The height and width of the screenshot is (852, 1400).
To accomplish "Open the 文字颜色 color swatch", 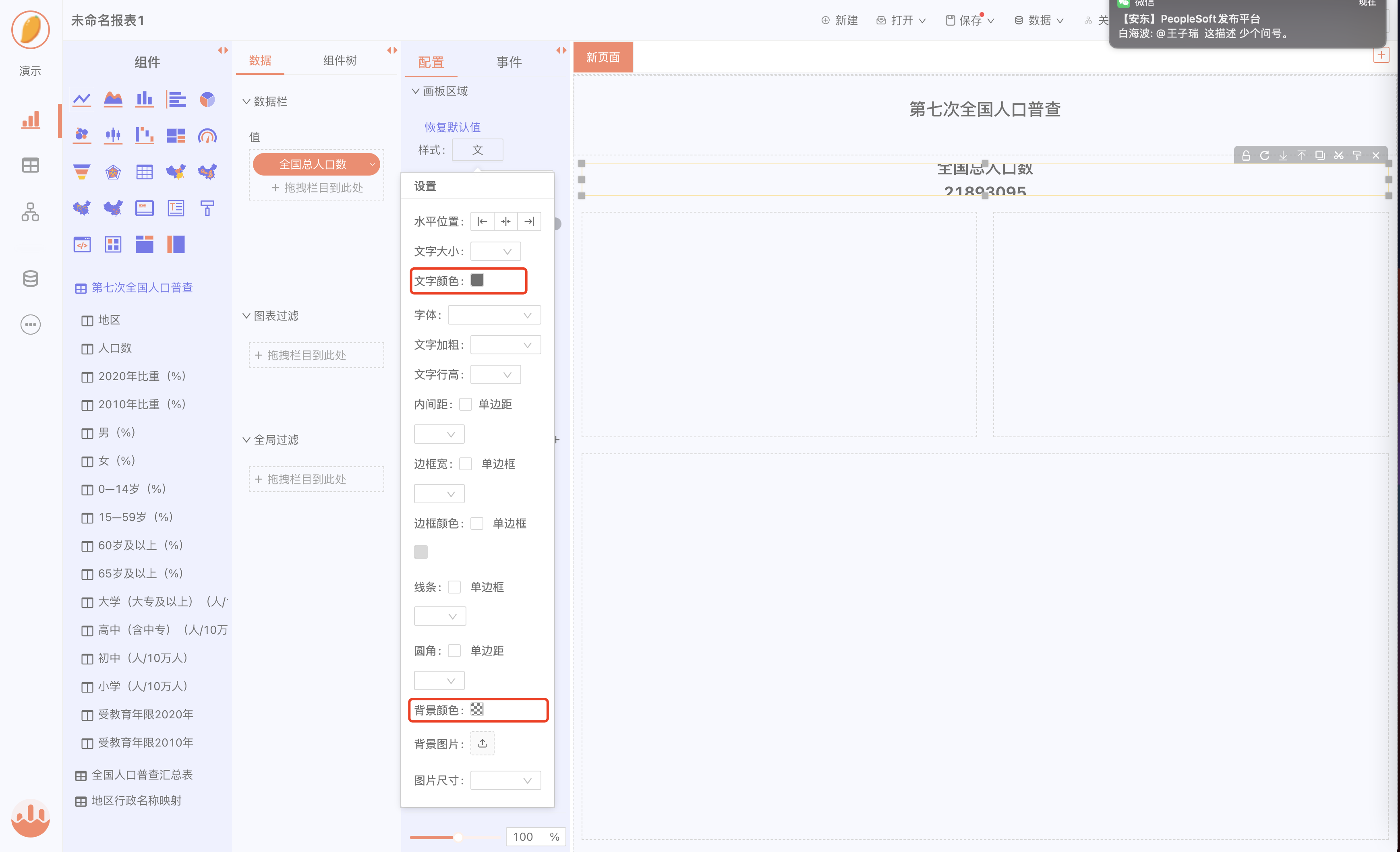I will click(477, 280).
